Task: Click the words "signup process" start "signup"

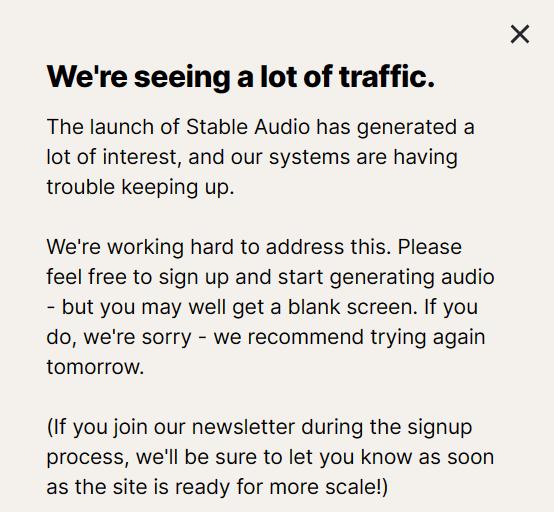Action: click(440, 428)
